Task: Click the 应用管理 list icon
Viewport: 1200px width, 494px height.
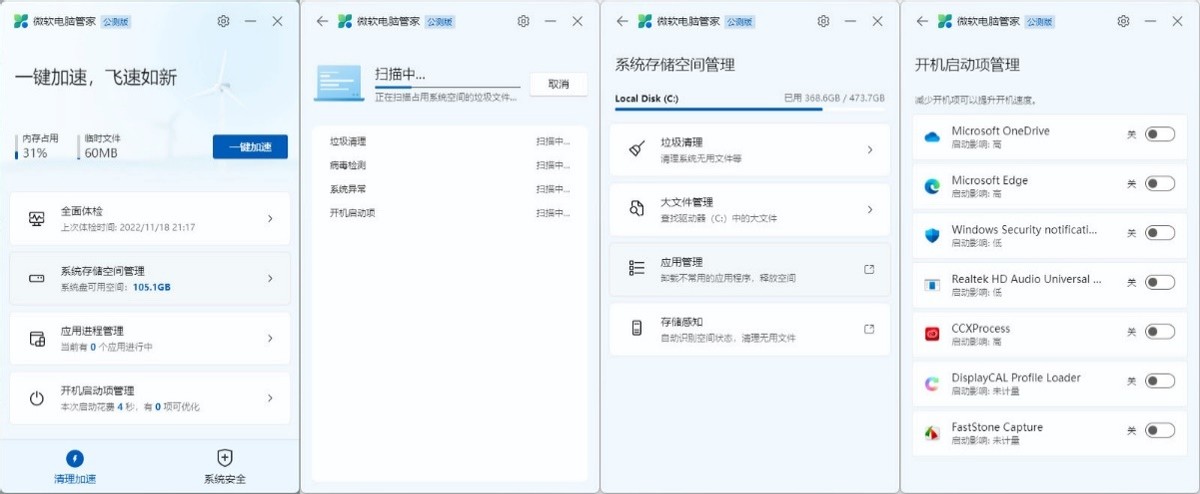Action: (636, 268)
